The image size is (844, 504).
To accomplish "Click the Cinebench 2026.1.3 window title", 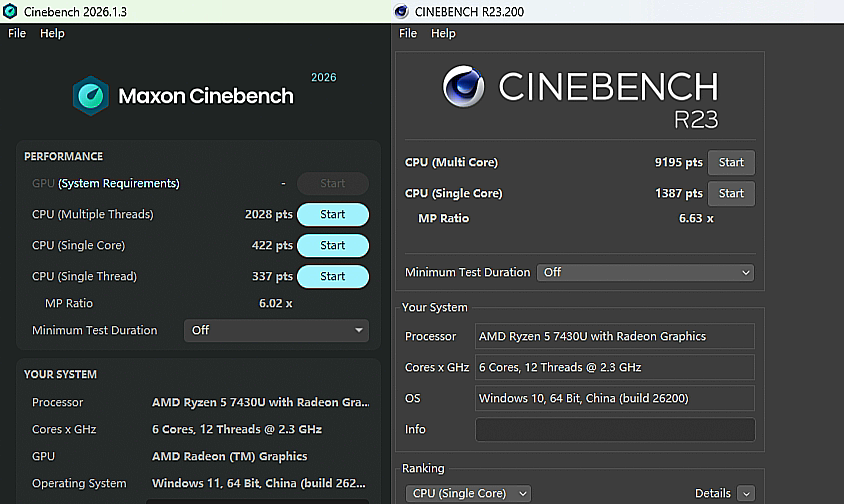I will coord(75,12).
